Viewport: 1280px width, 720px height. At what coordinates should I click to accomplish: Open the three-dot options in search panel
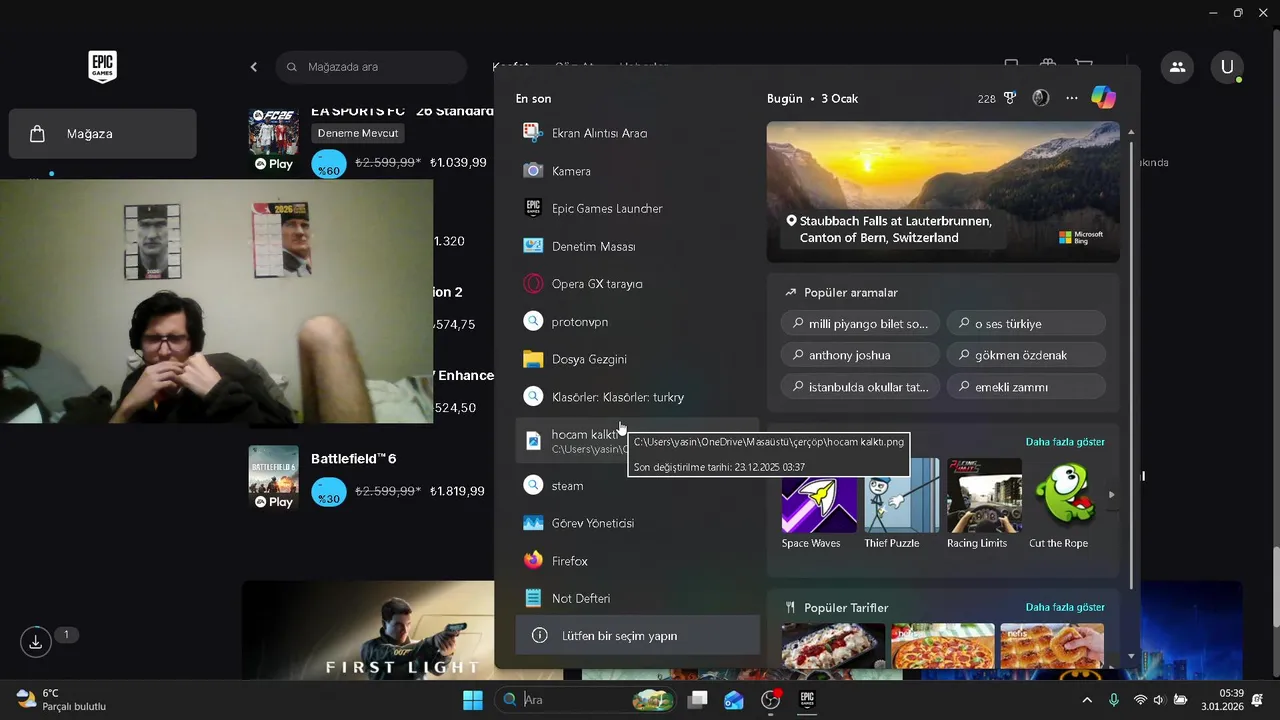point(1072,98)
